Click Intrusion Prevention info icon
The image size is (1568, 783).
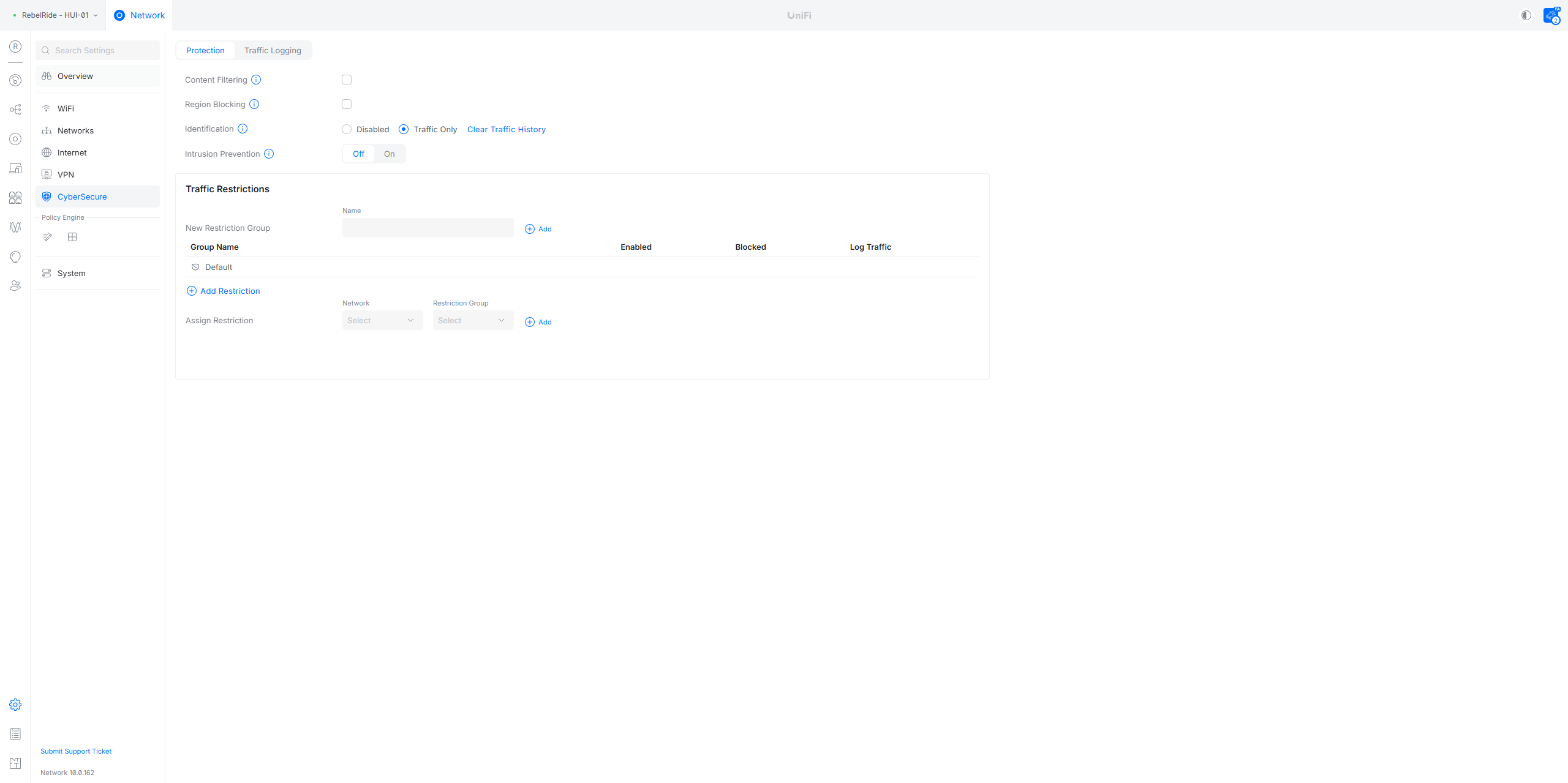click(x=269, y=154)
